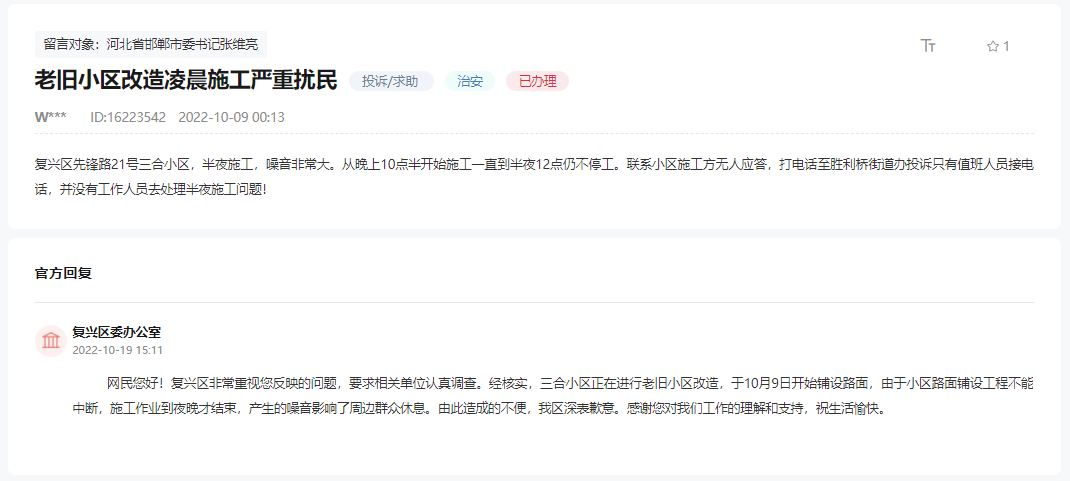Click the complaint body text about 三合小区
The height and width of the screenshot is (481, 1070).
[x=534, y=176]
